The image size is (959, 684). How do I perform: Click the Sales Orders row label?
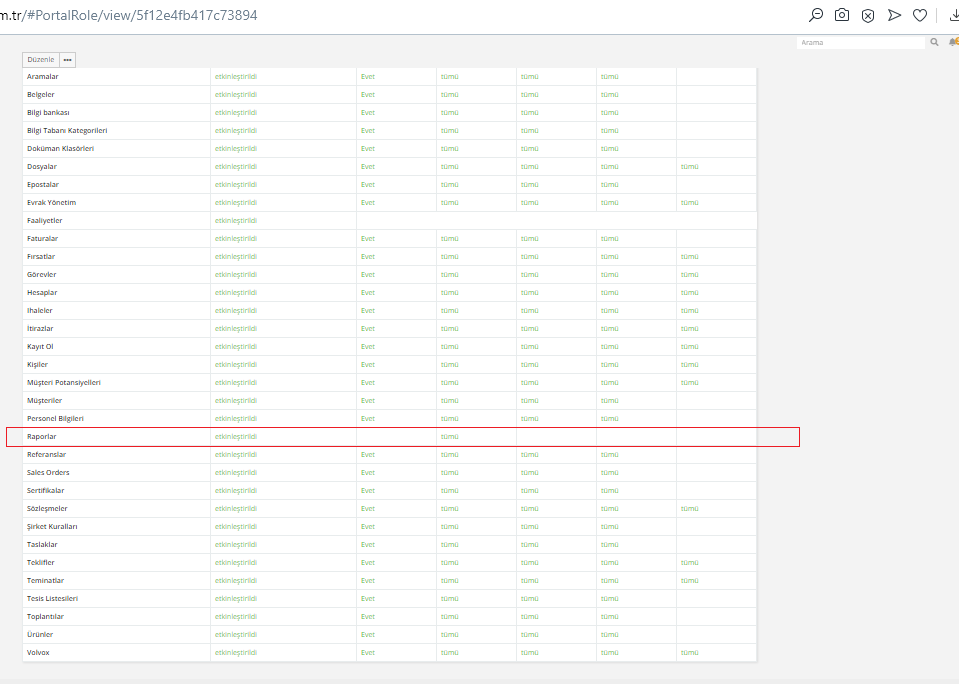tap(48, 473)
